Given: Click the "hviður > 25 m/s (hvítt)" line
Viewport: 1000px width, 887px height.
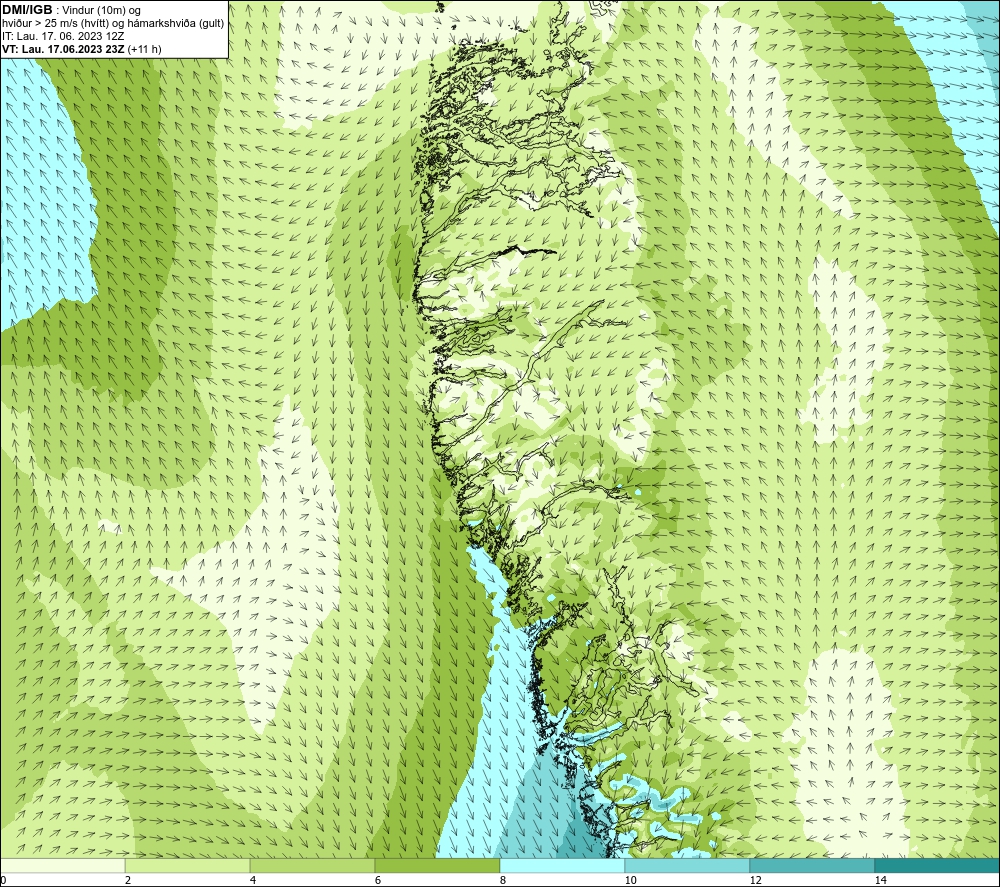Looking at the screenshot, I should coord(113,23).
